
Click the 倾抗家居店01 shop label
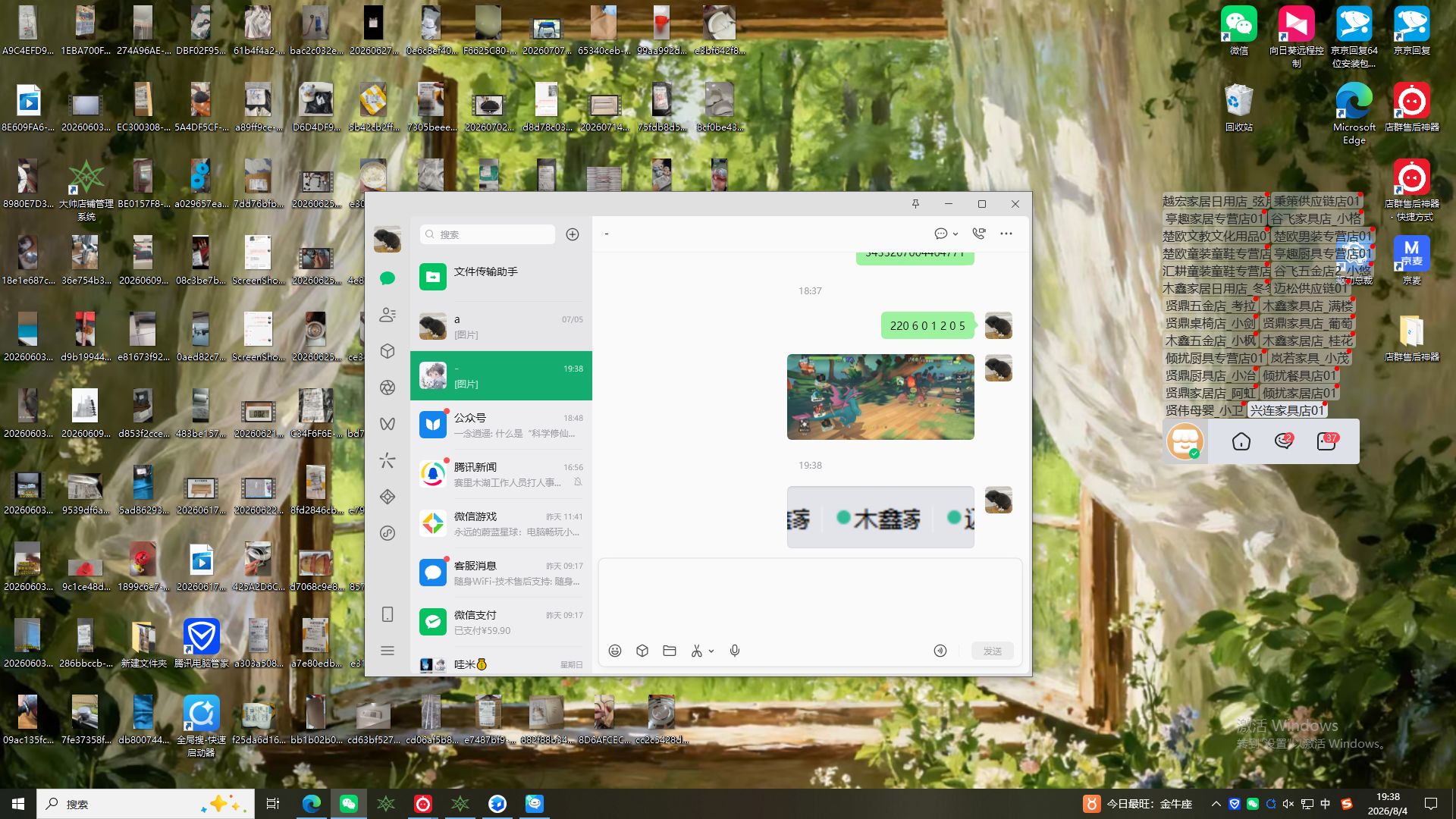pos(1299,393)
